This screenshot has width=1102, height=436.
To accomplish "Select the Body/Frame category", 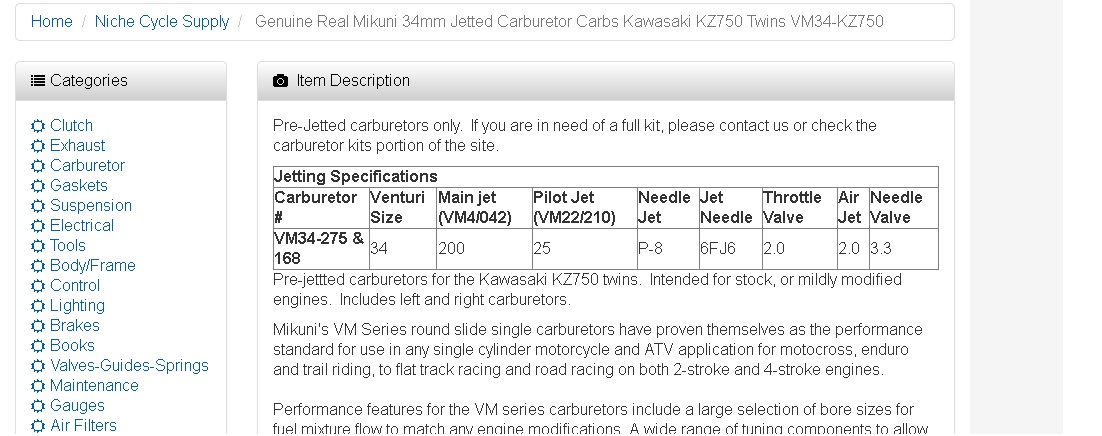I will point(93,266).
